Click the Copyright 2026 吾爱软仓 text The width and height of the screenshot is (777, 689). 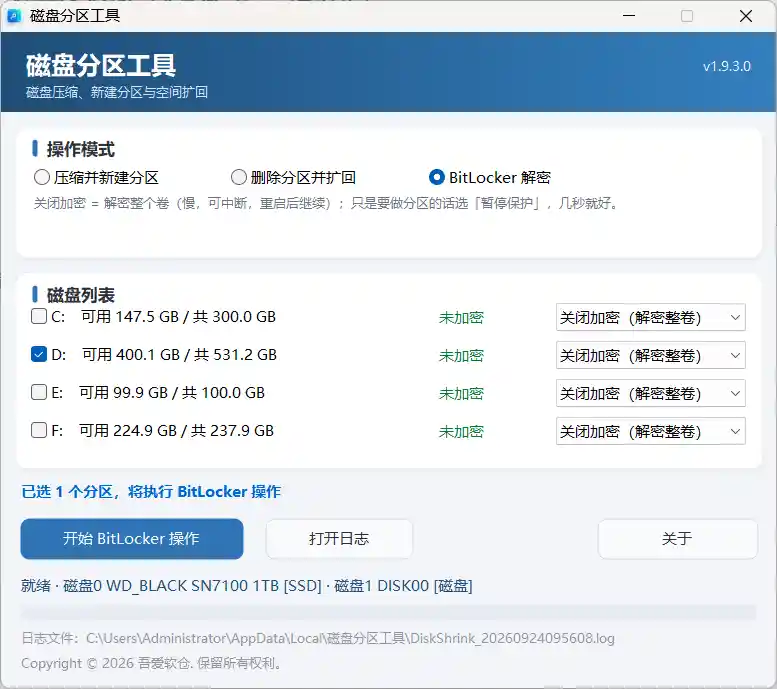pos(151,663)
